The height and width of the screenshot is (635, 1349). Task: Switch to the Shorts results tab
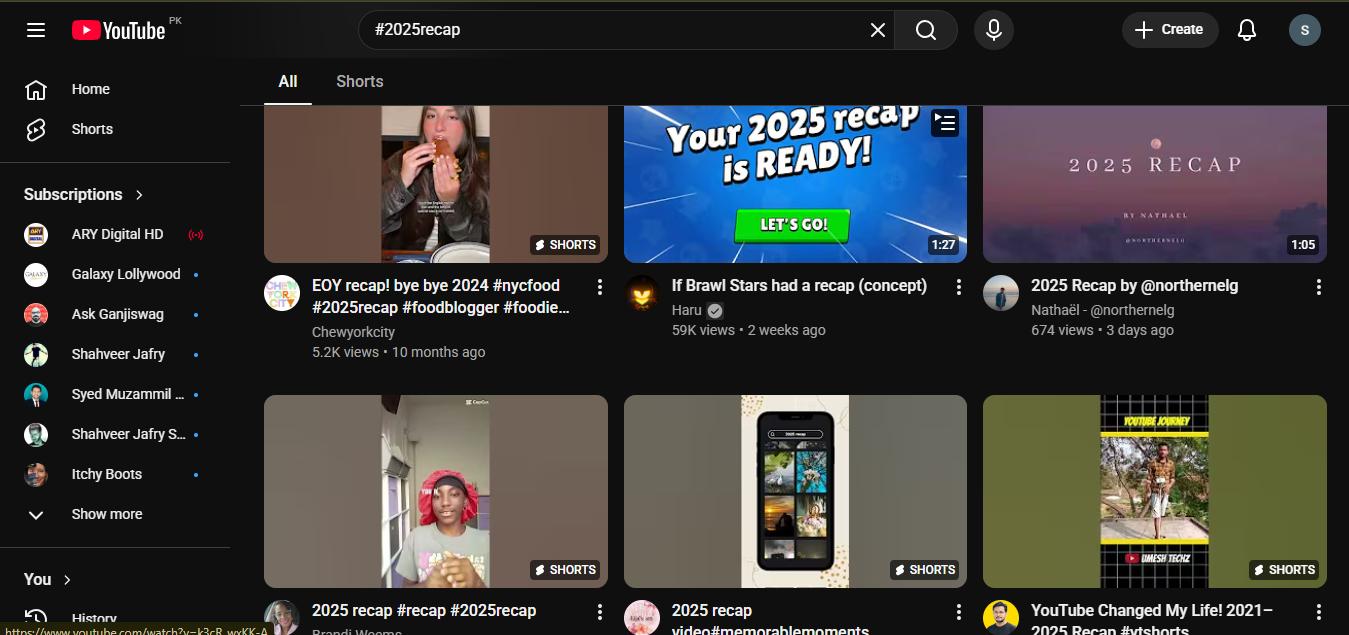pyautogui.click(x=359, y=81)
